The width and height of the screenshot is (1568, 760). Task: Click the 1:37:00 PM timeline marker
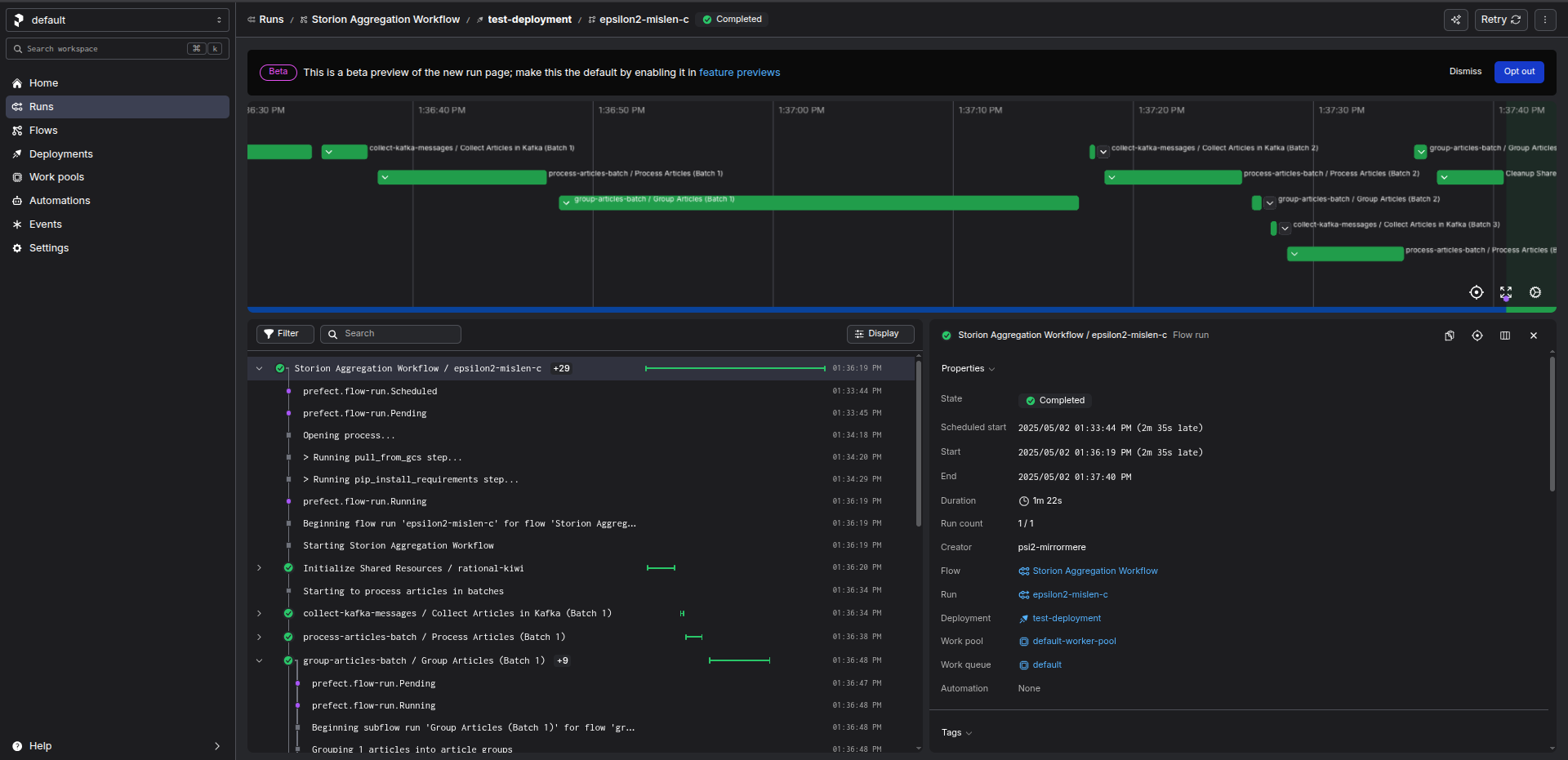[801, 110]
